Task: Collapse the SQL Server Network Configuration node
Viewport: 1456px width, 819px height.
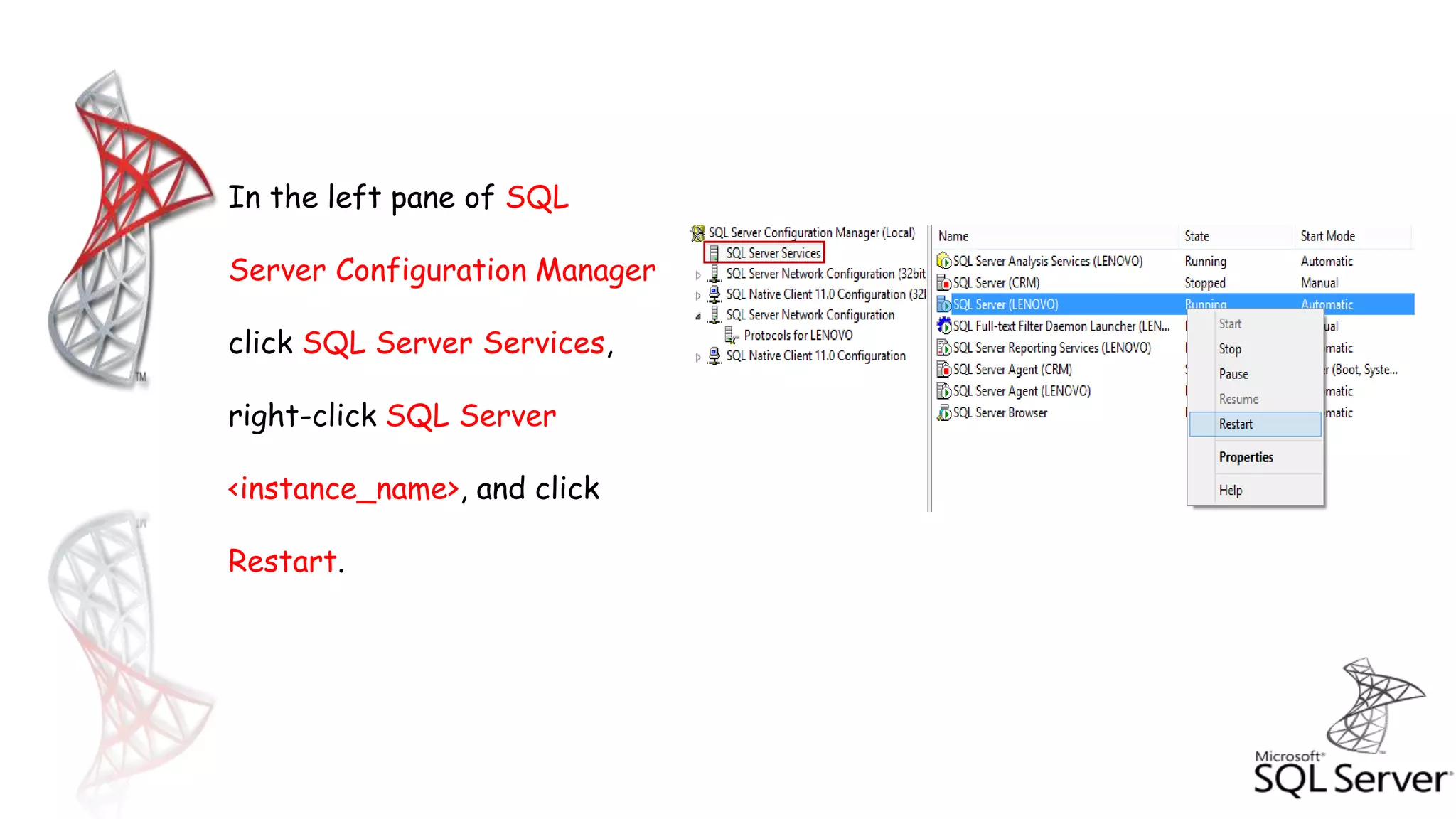Action: 698,316
